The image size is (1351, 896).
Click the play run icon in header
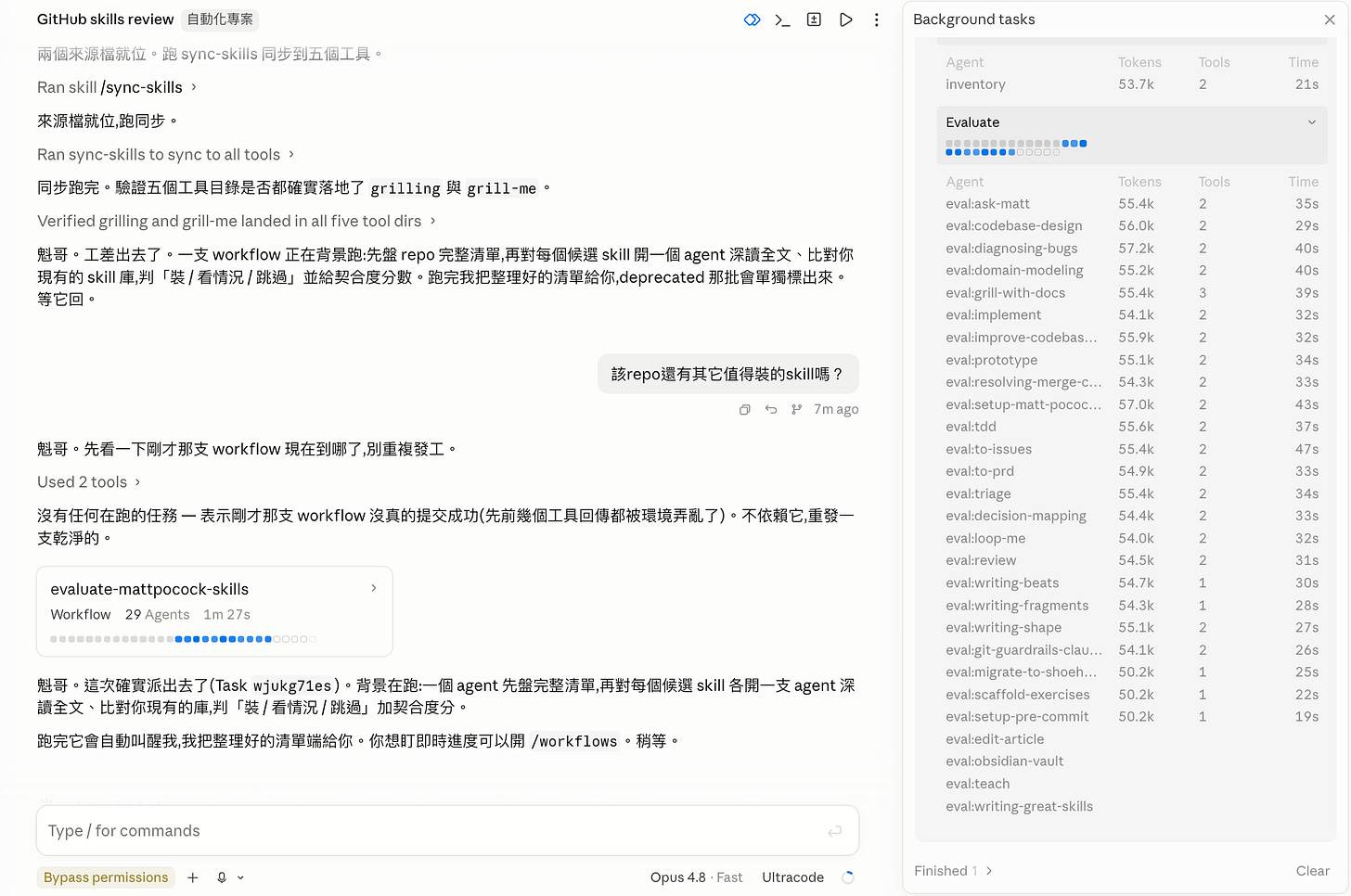tap(845, 19)
